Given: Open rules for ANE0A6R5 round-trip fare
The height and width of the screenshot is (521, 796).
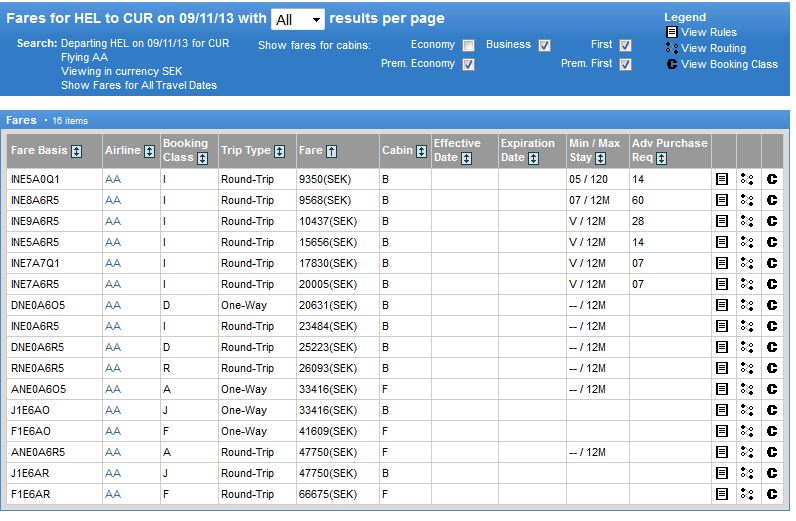Looking at the screenshot, I should 721,452.
